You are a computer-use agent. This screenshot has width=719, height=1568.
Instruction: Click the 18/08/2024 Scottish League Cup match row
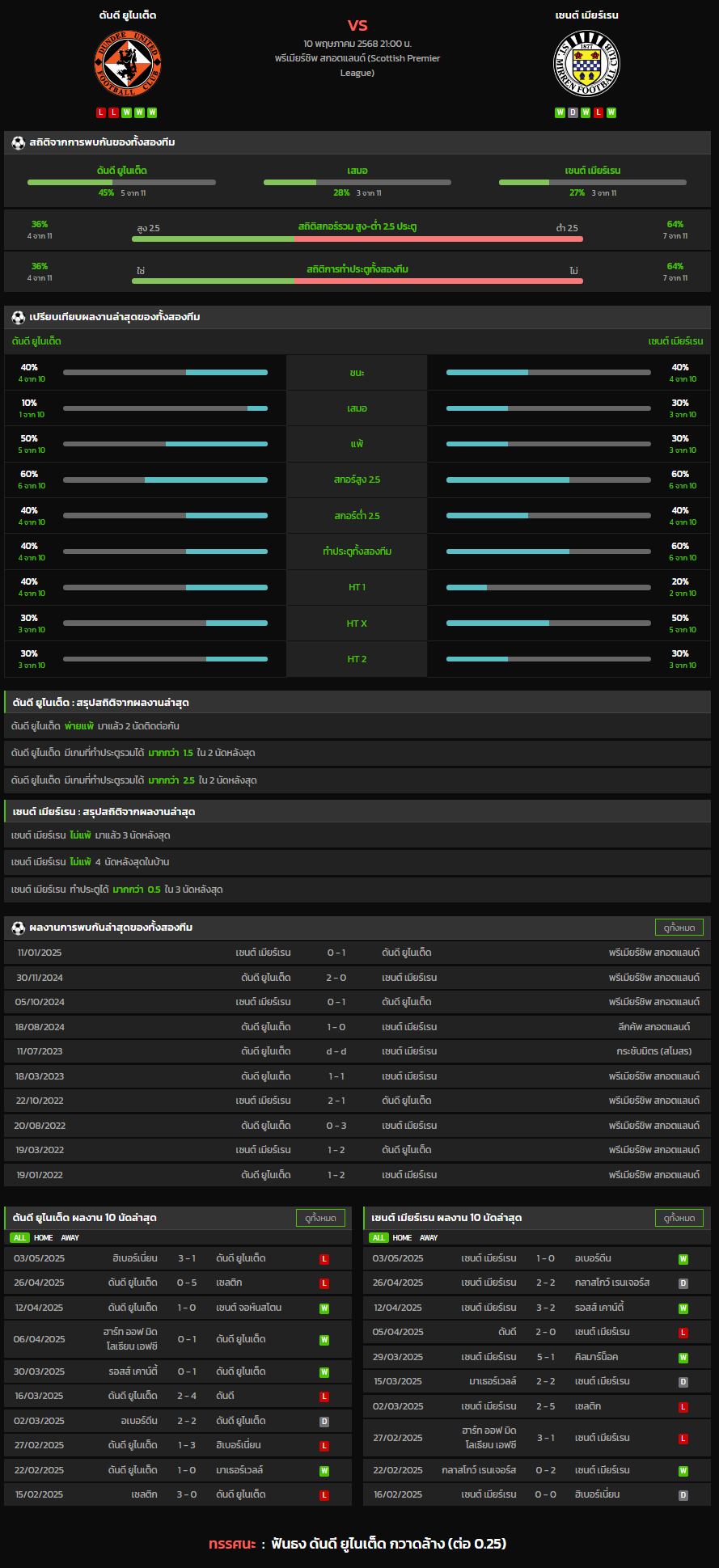coord(357,1027)
